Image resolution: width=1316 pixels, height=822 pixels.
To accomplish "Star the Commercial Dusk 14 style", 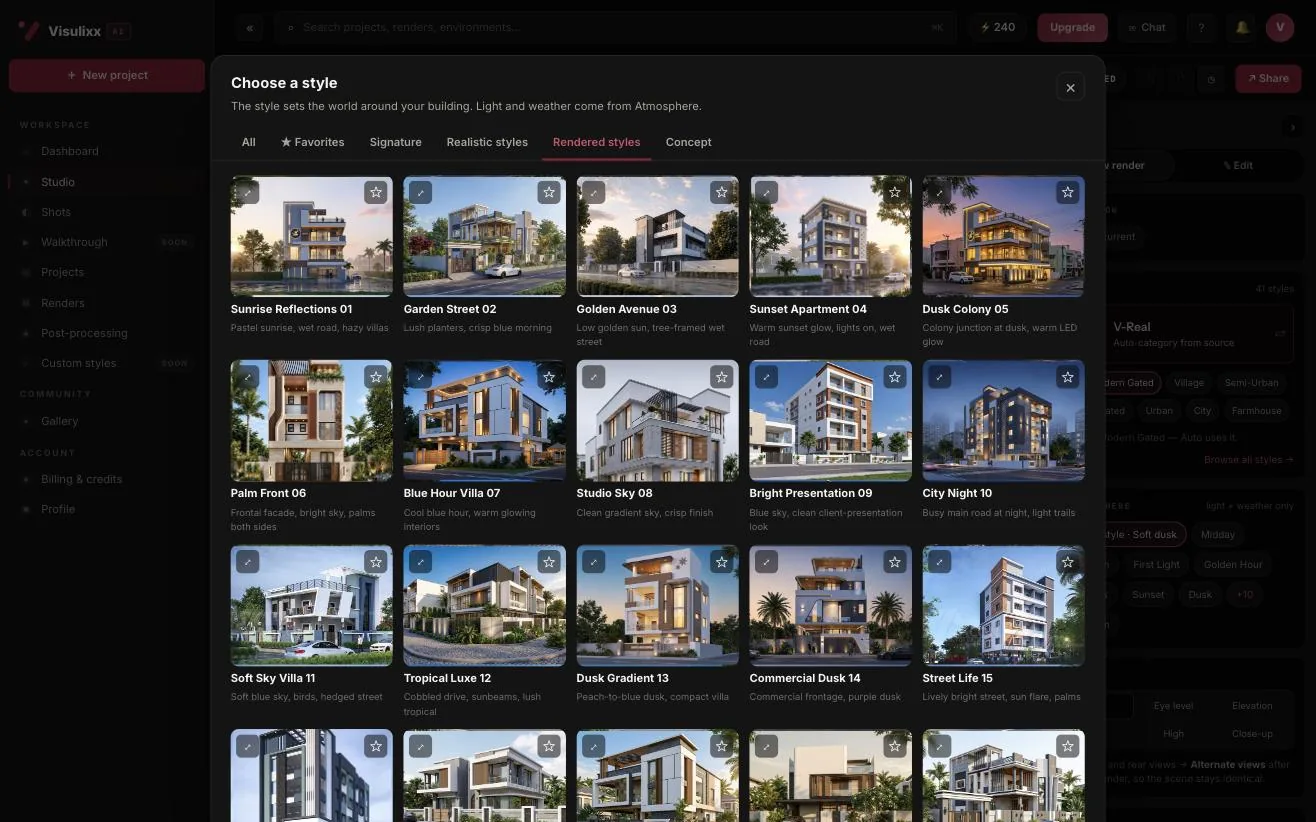I will pyautogui.click(x=895, y=562).
